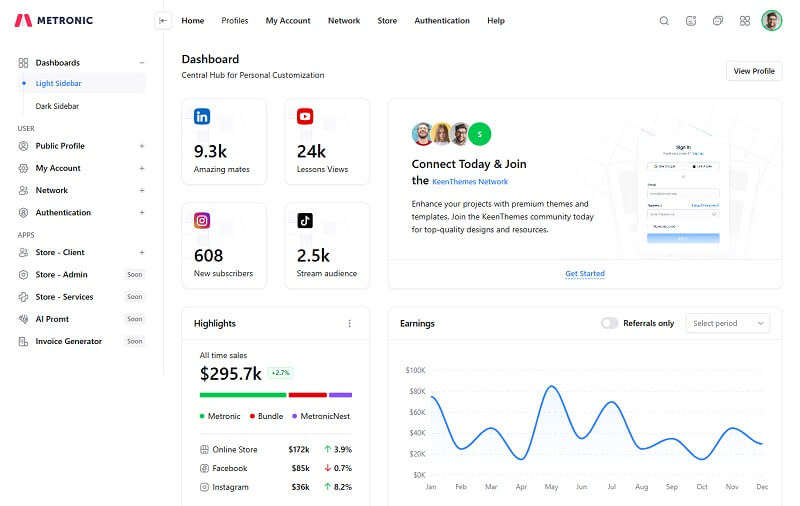Expand Authentication with its plus sign
The height and width of the screenshot is (506, 800).
(142, 213)
